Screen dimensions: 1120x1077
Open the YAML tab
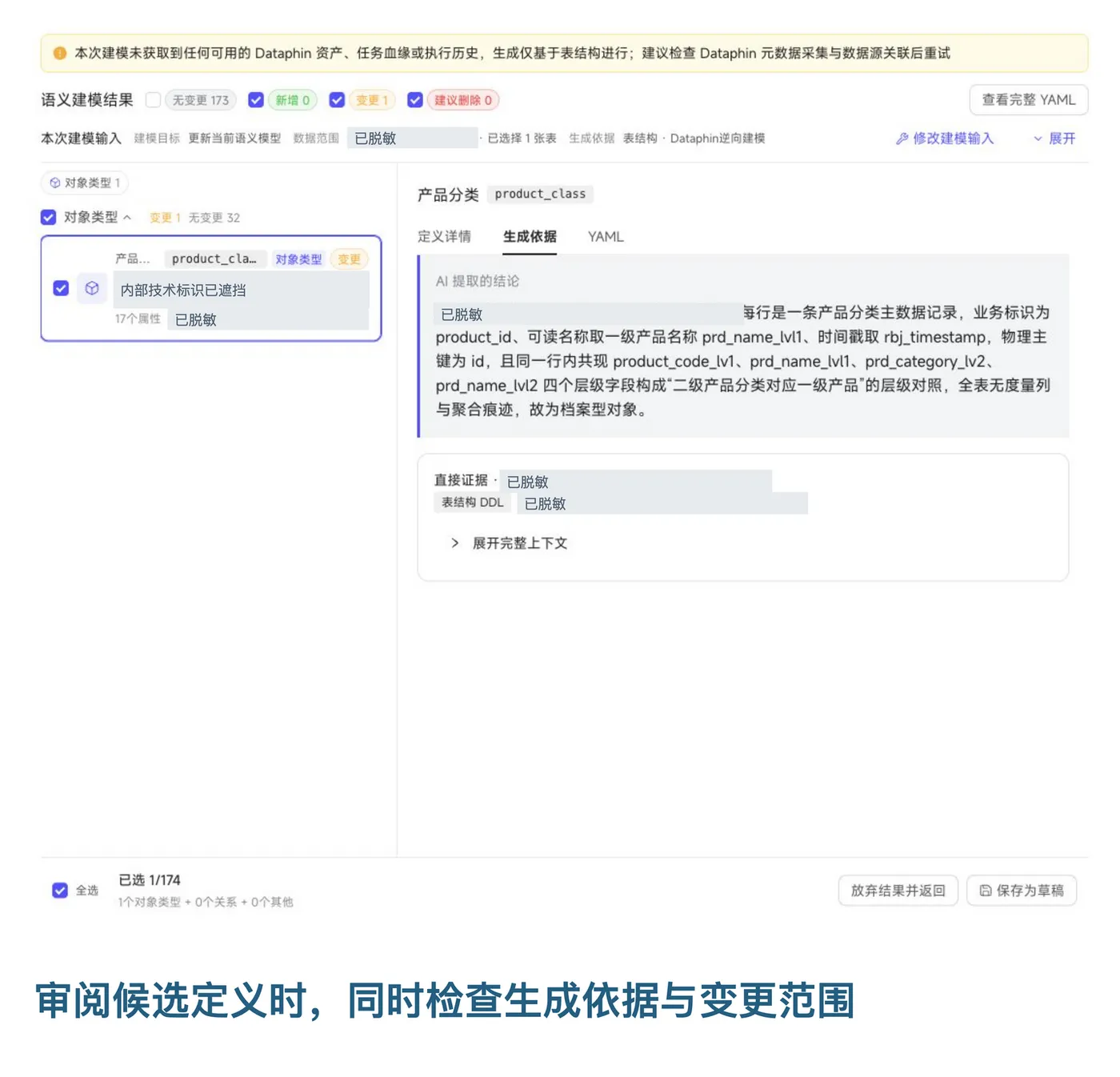[x=606, y=237]
